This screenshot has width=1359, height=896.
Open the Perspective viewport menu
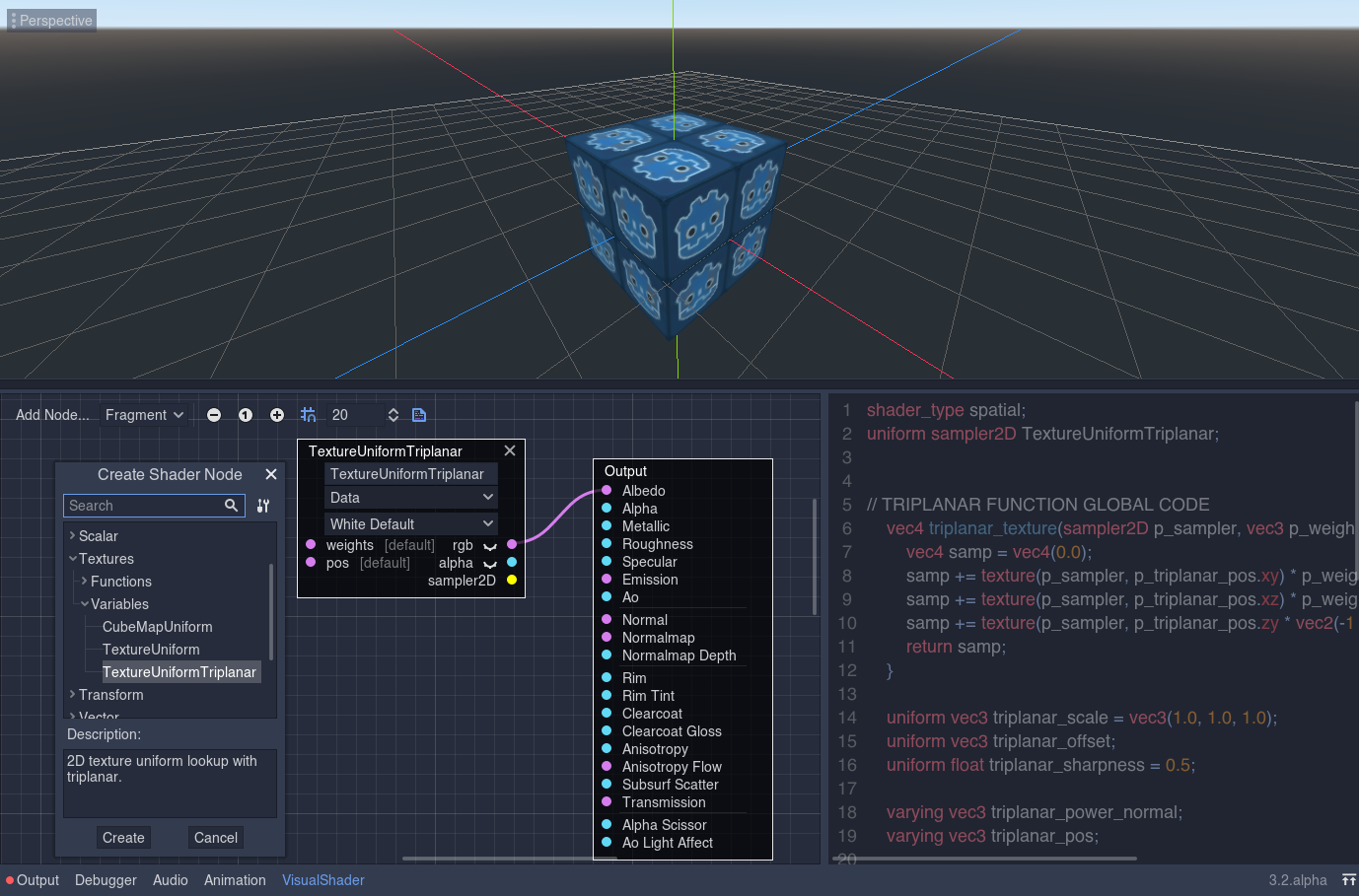pos(51,20)
